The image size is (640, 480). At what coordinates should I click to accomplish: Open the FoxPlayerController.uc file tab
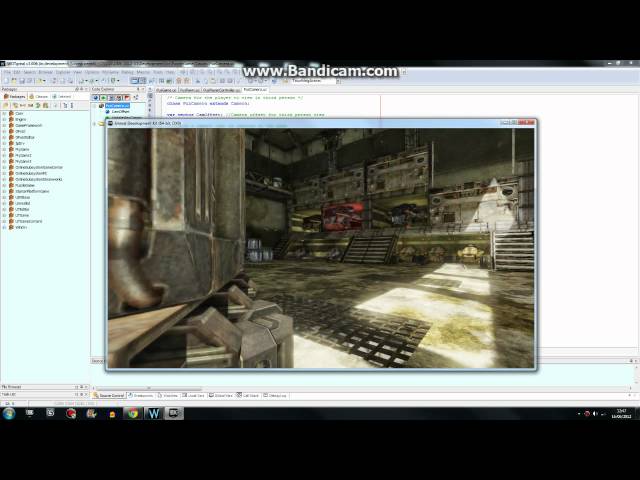pos(221,90)
